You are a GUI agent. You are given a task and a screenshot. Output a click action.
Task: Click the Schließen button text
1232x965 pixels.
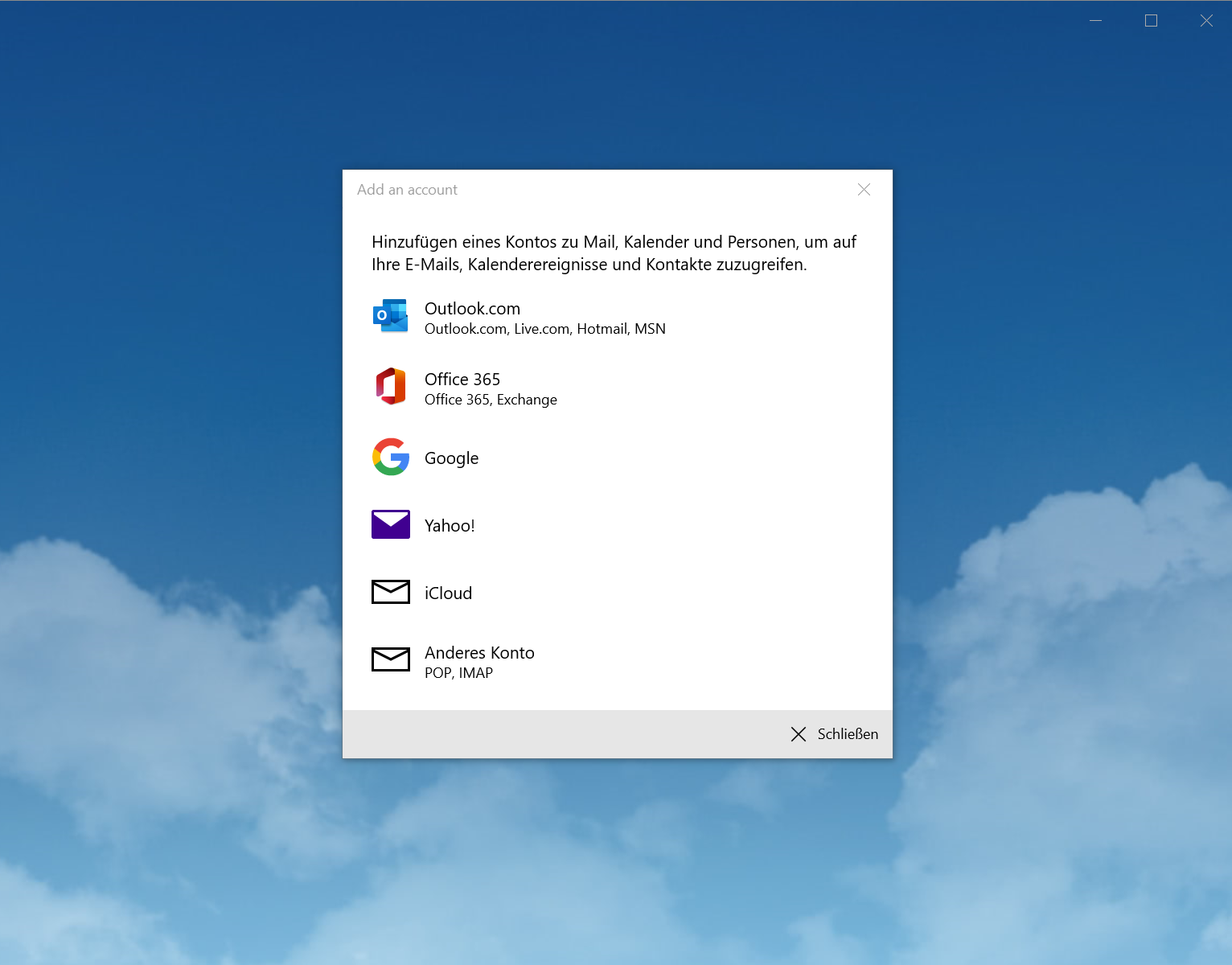tap(848, 734)
